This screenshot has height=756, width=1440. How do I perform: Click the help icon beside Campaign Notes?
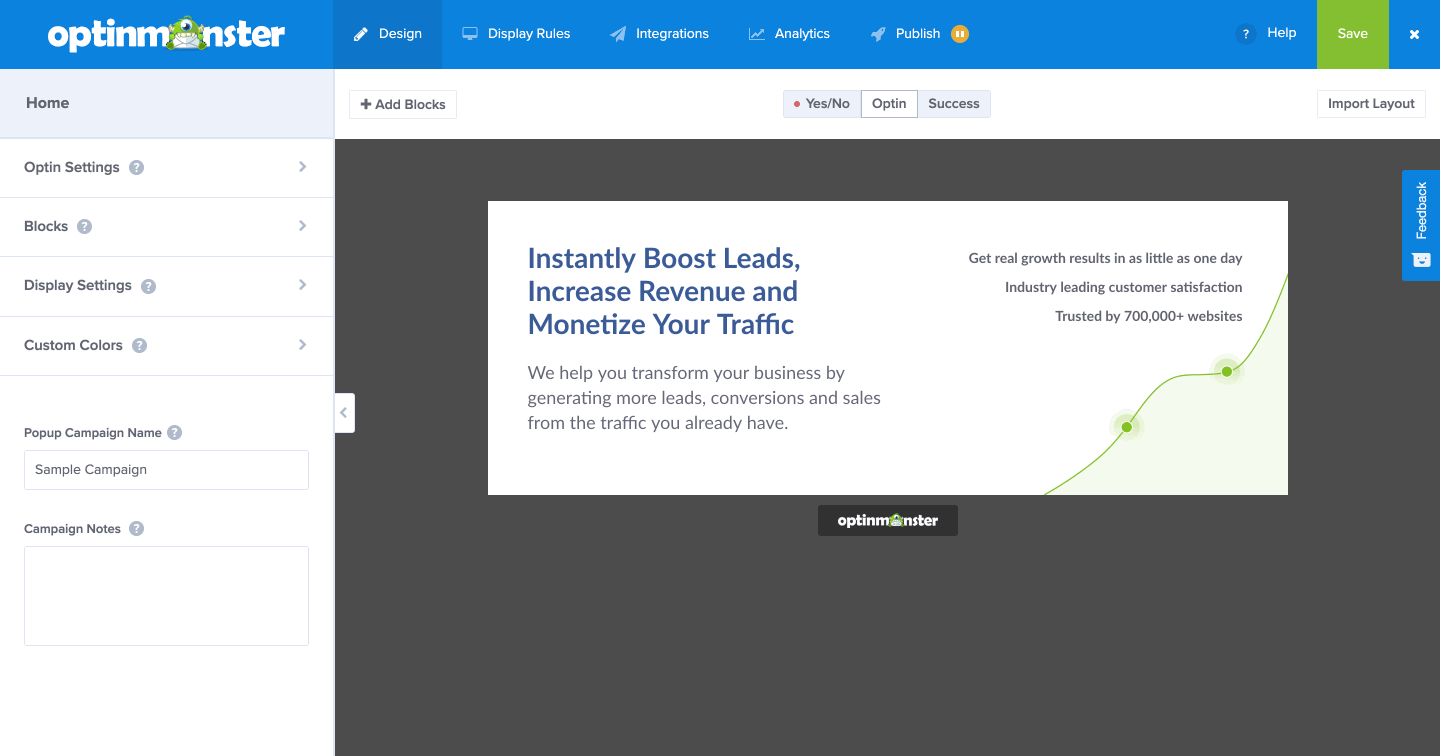click(137, 529)
